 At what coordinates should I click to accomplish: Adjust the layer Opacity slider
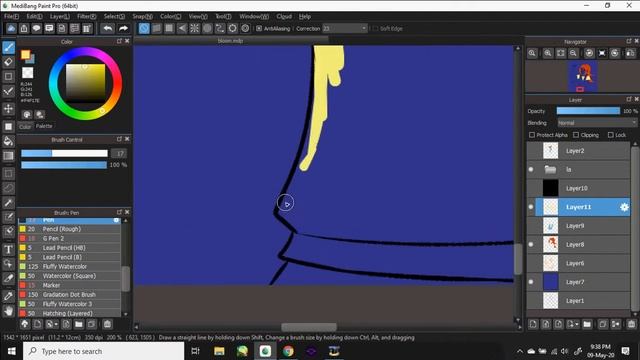[x=588, y=111]
